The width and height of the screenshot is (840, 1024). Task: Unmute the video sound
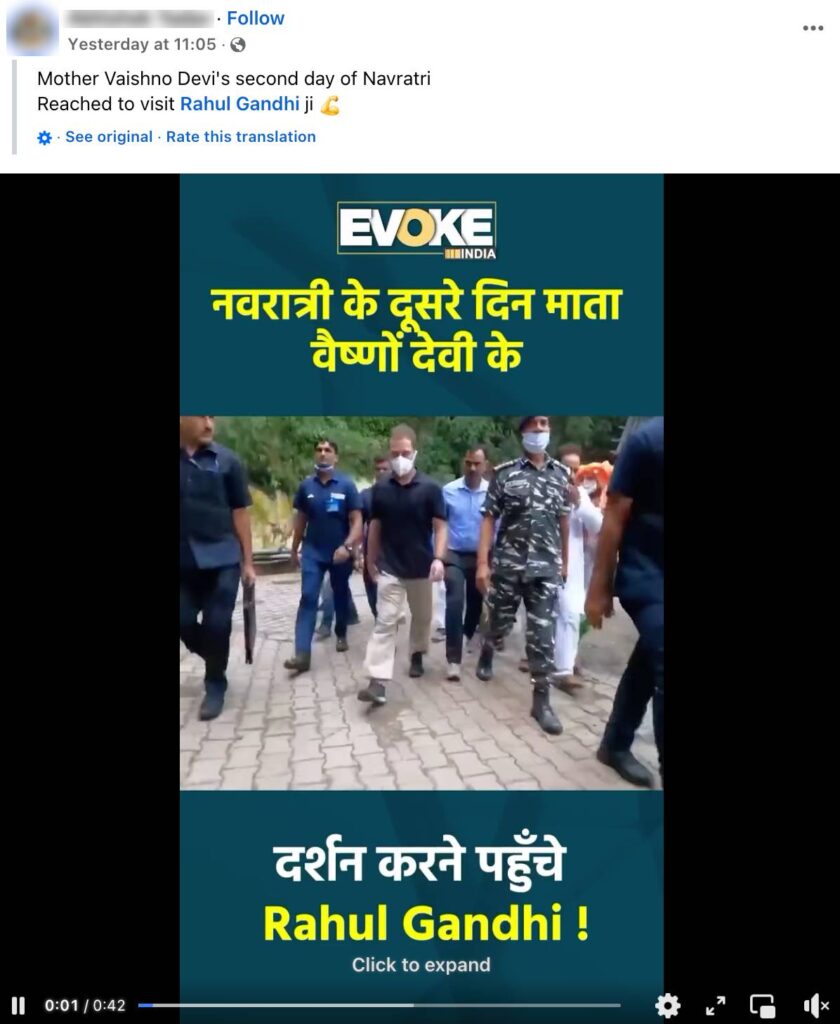[x=816, y=1005]
